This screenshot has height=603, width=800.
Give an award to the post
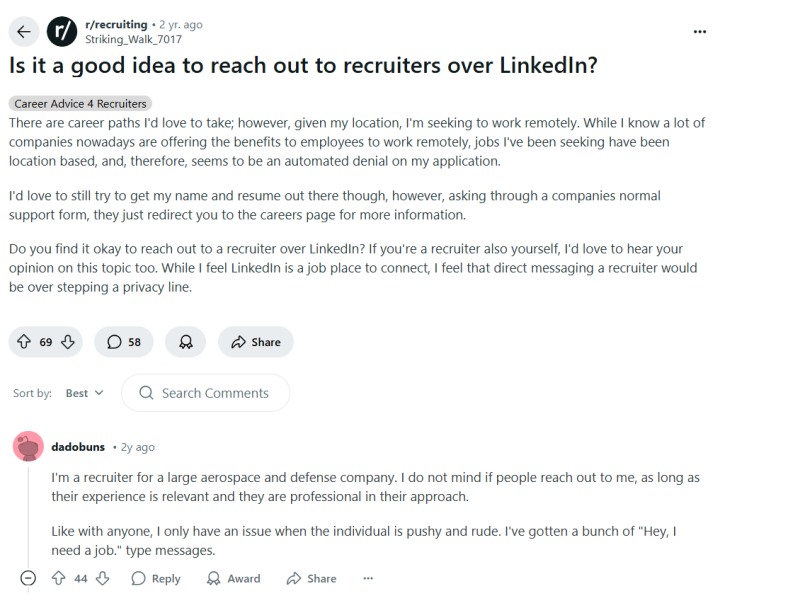pos(185,341)
